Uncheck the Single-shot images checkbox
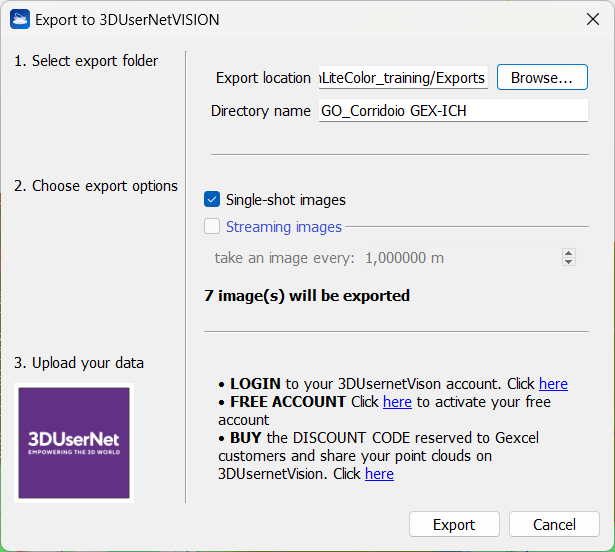This screenshot has width=615, height=552. point(212,200)
